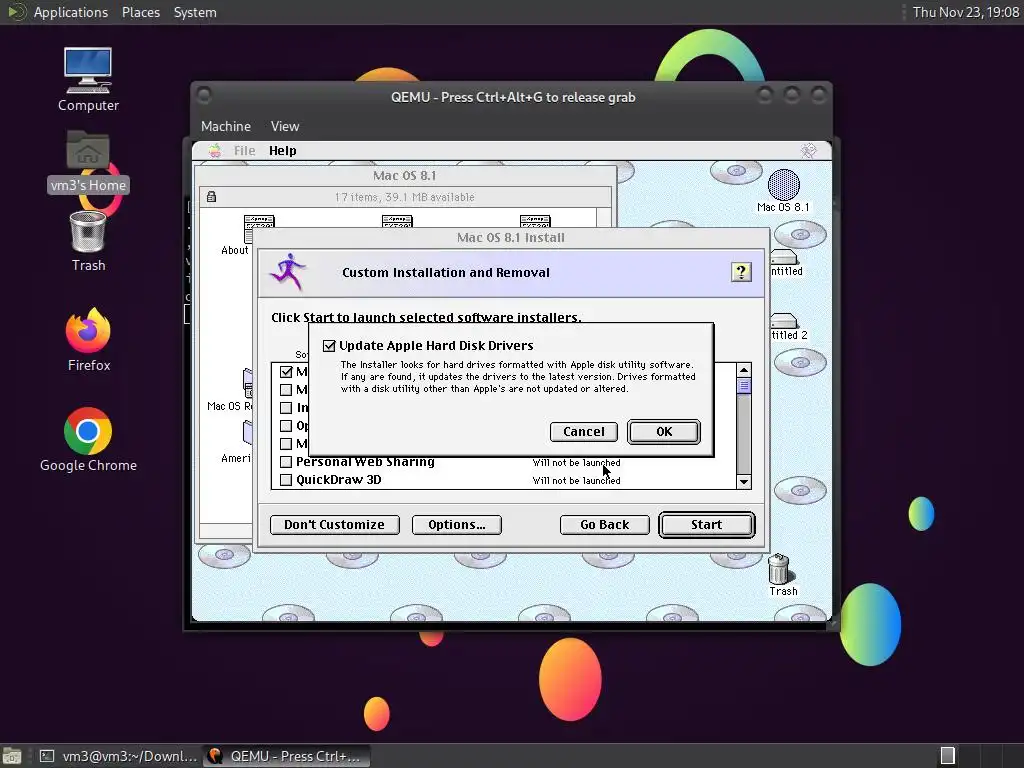Toggle the first checked software checkbox
This screenshot has height=768, width=1024.
tap(285, 372)
